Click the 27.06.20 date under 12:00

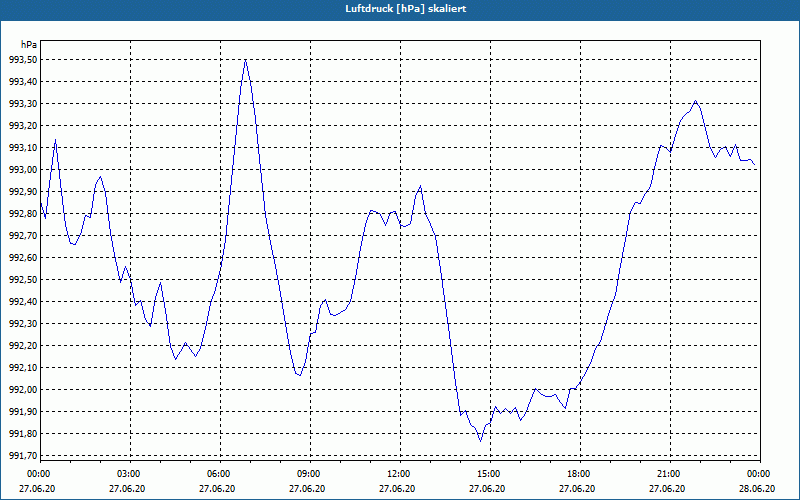(397, 489)
